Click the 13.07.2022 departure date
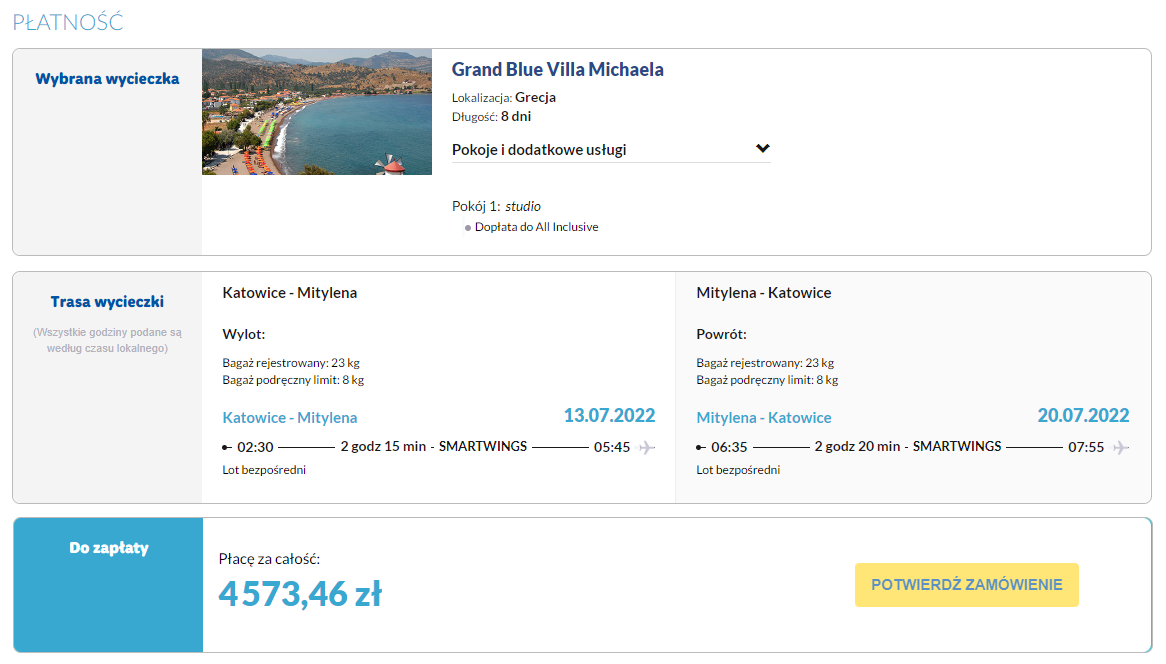 coord(609,416)
